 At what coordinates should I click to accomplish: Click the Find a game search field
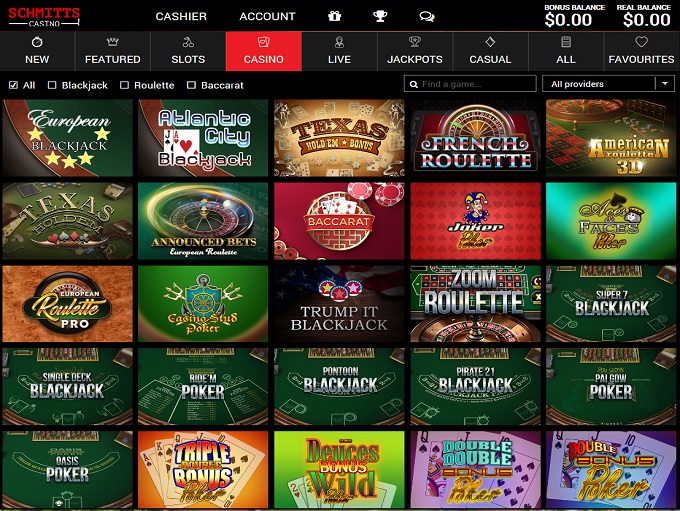(470, 84)
